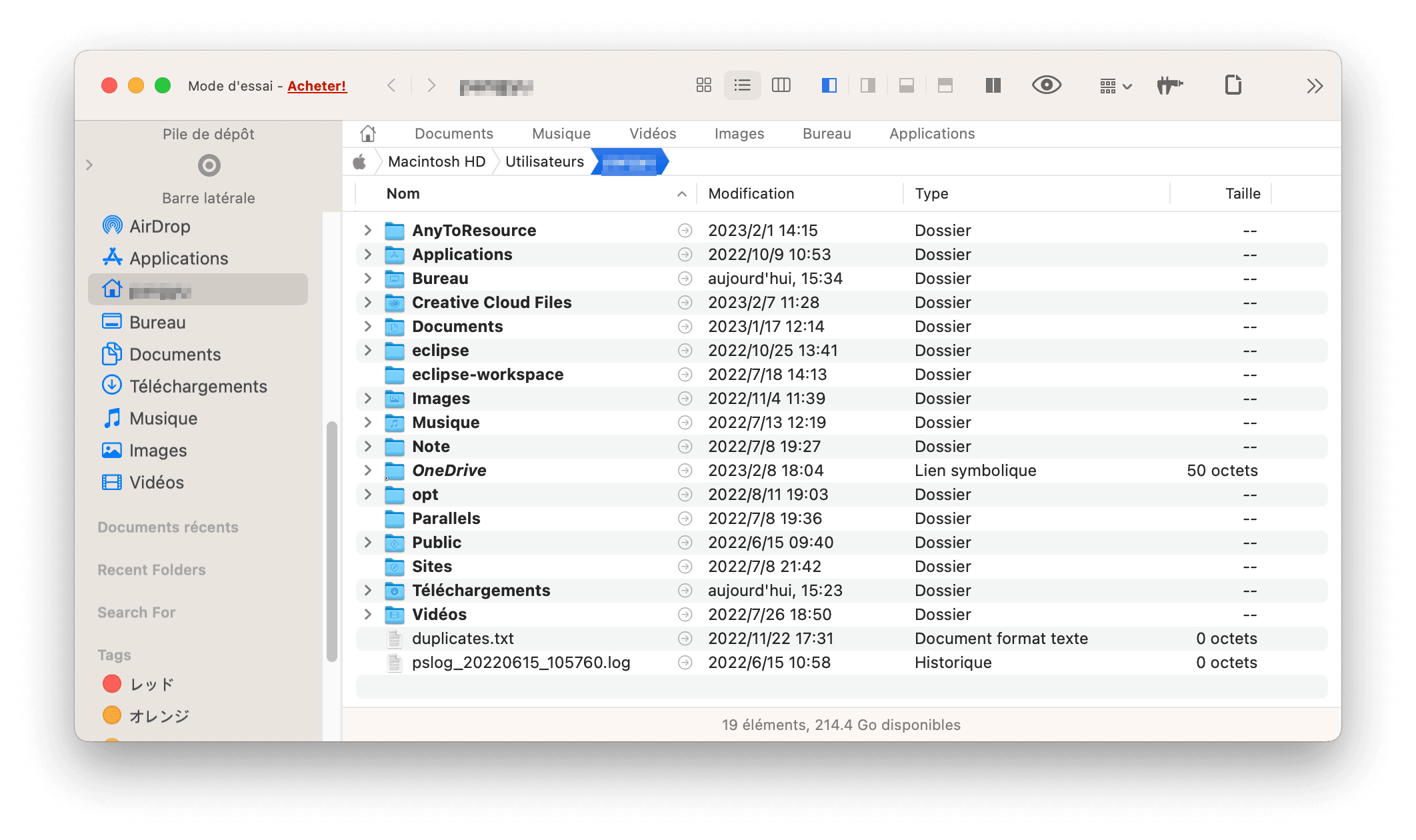The width and height of the screenshot is (1416, 840).
Task: Click home icon in favorites bar
Action: pyautogui.click(x=368, y=133)
